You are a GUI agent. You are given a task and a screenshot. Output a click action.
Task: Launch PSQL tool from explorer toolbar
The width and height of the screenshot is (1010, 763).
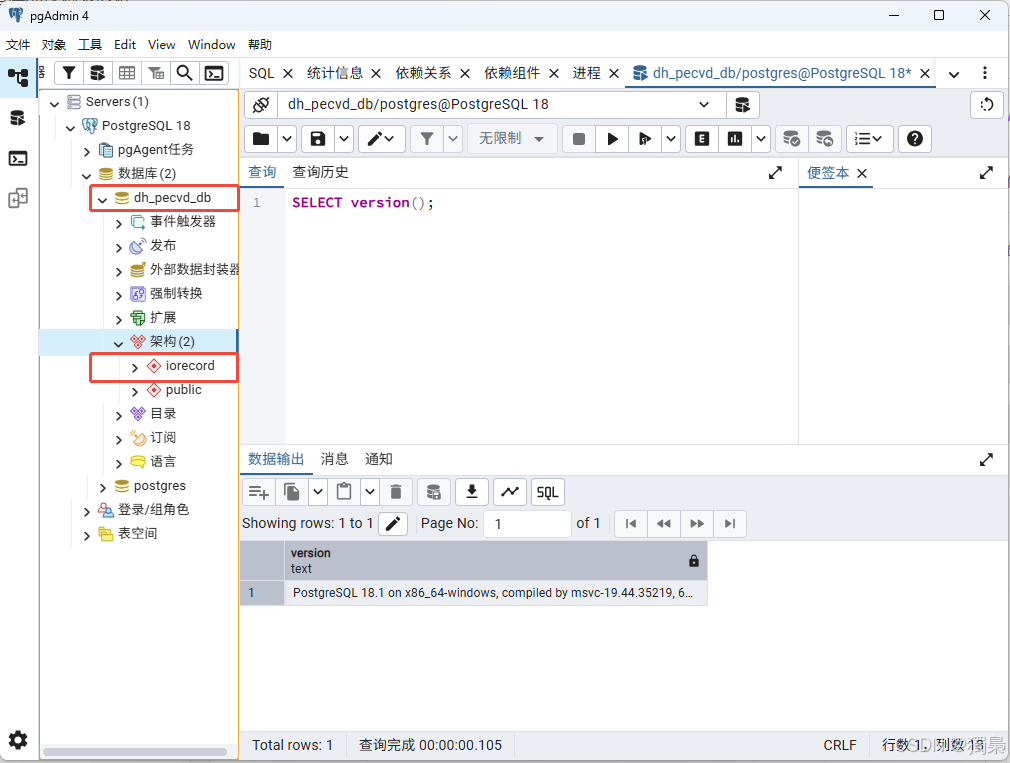[x=214, y=73]
